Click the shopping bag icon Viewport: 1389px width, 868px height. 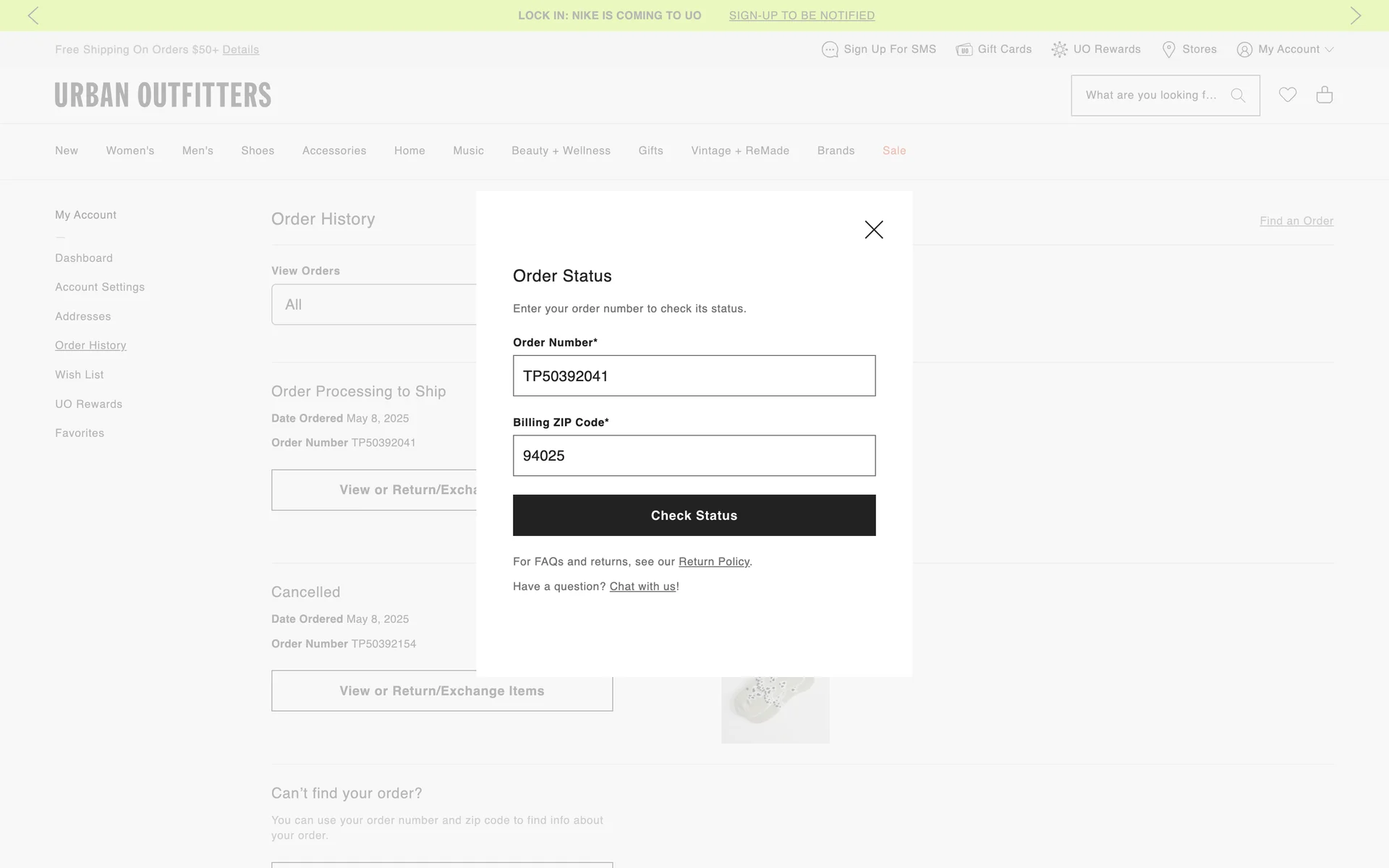[x=1324, y=95]
